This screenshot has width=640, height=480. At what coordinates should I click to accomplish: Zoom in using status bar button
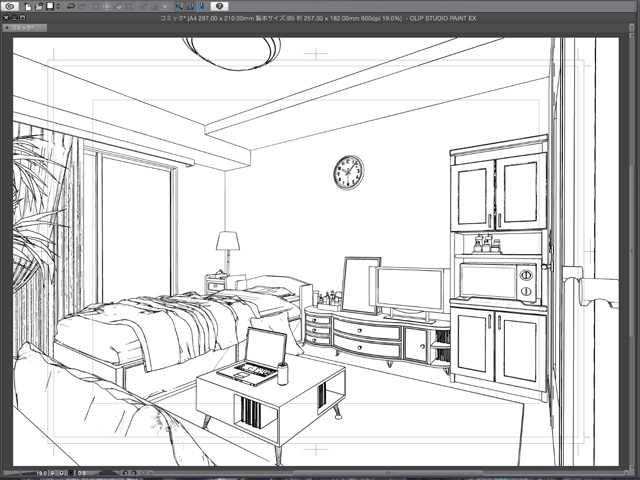62,473
